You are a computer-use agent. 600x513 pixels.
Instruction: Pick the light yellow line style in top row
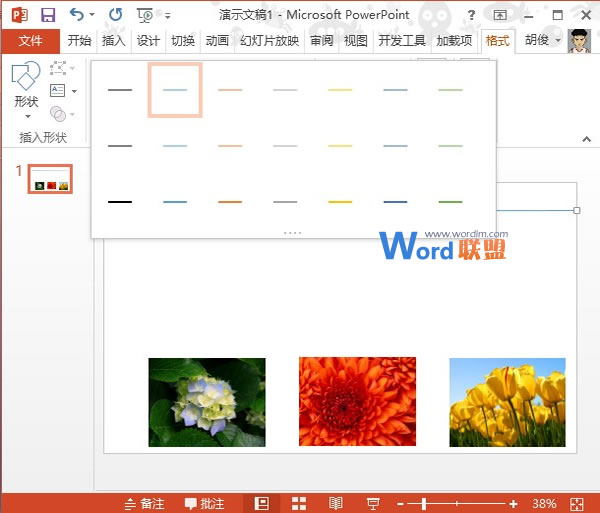click(x=340, y=90)
